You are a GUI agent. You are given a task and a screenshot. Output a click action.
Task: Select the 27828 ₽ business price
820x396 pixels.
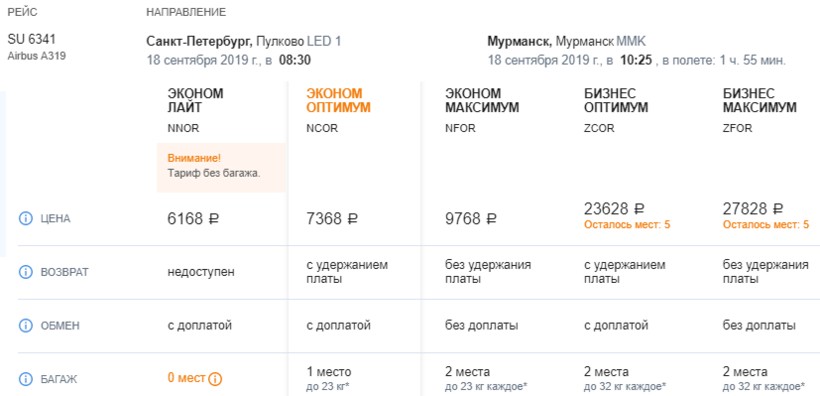coord(753,209)
